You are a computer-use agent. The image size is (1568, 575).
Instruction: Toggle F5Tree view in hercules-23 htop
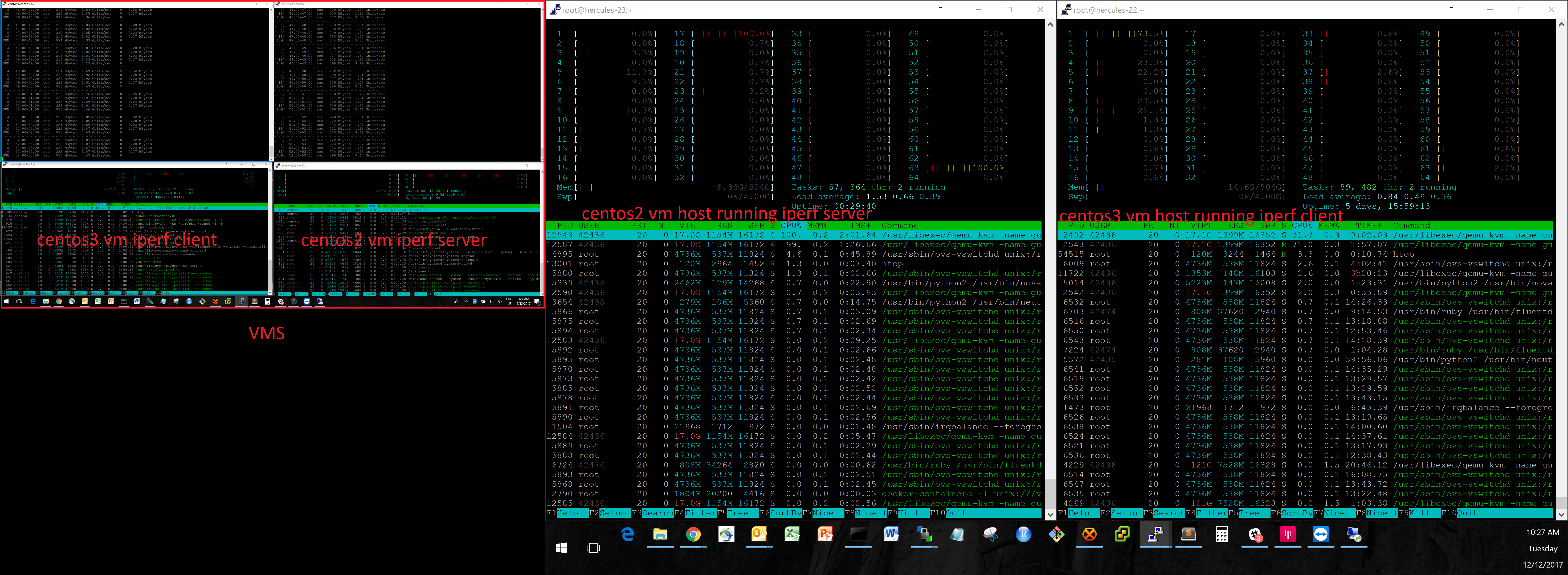pyautogui.click(x=738, y=513)
